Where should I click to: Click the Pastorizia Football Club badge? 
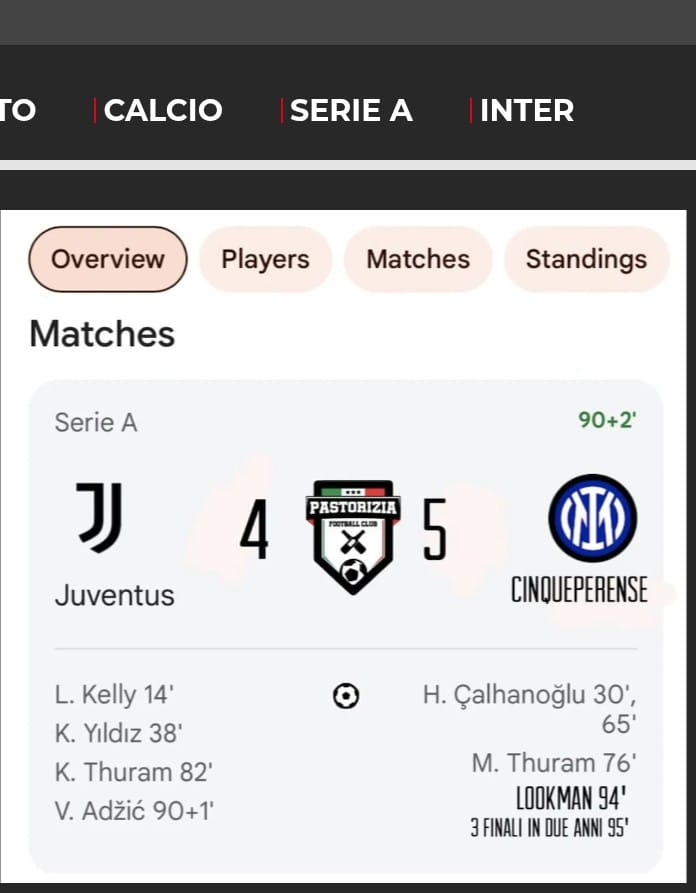pyautogui.click(x=353, y=537)
